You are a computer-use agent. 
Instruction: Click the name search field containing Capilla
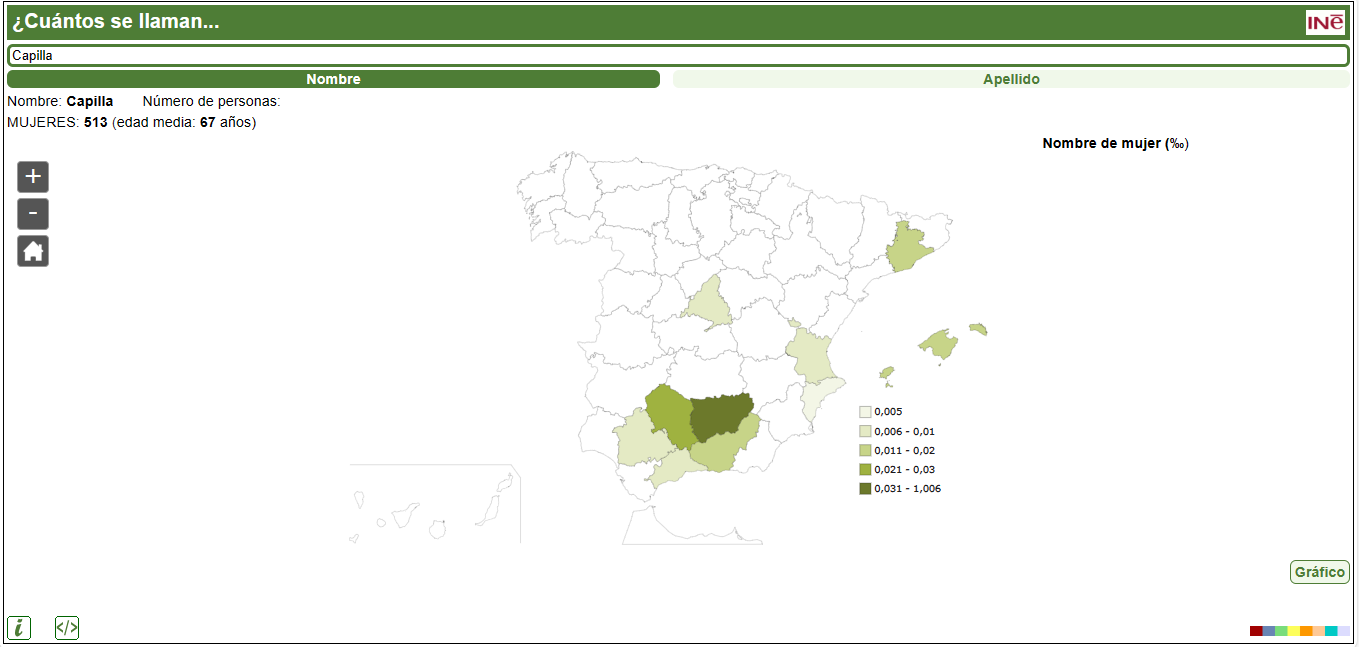point(678,56)
